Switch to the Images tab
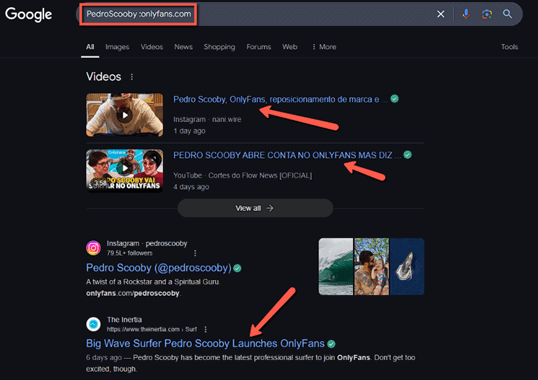The image size is (538, 380). point(117,47)
